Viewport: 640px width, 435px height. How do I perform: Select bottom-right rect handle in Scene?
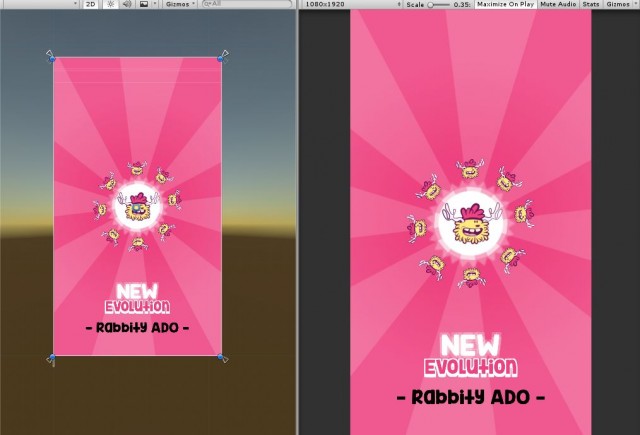pyautogui.click(x=220, y=357)
